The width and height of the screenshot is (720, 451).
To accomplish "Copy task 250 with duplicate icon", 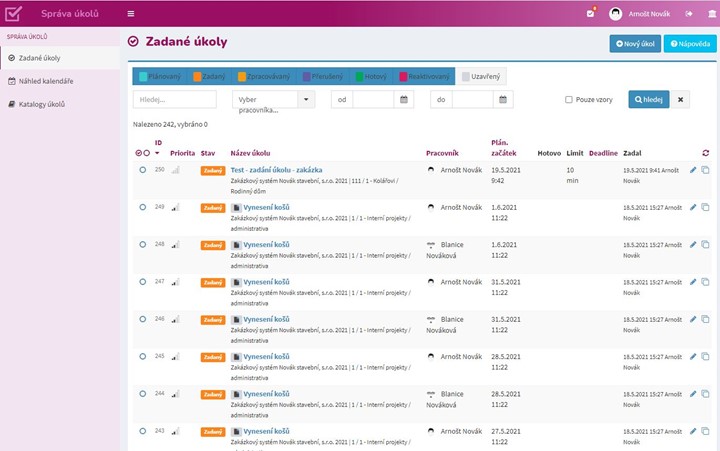I will click(x=705, y=170).
